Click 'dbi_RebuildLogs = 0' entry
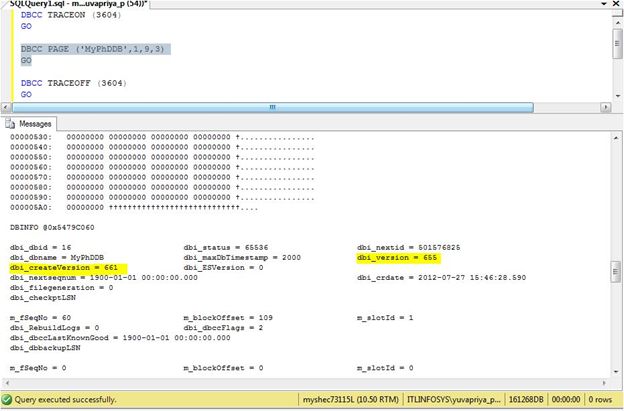The height and width of the screenshot is (411, 624). [55, 328]
